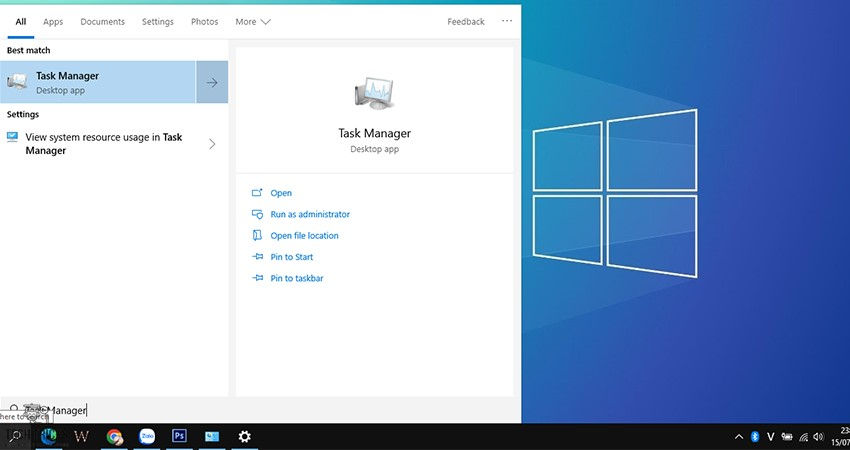Open the blue window app on the taskbar

(x=212, y=436)
